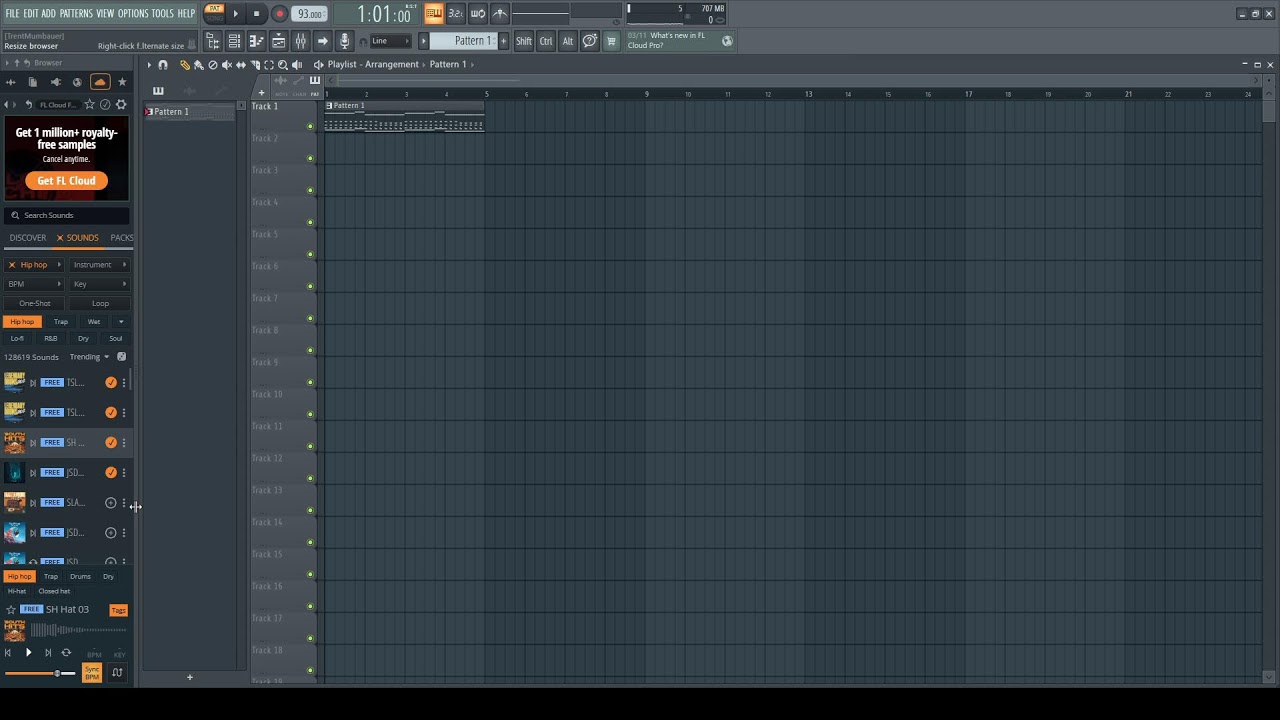The width and height of the screenshot is (1280, 720).
Task: Click the tempo value 93.000
Action: 310,14
